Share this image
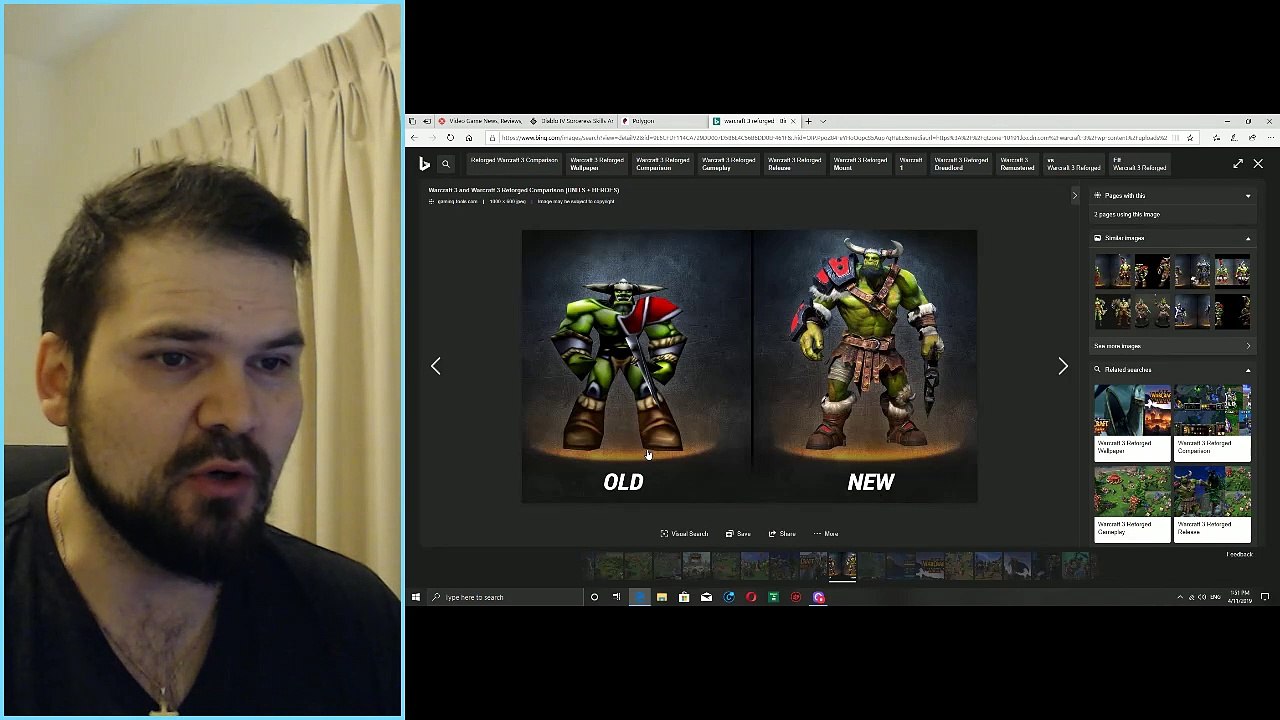The image size is (1280, 720). pyautogui.click(x=782, y=534)
